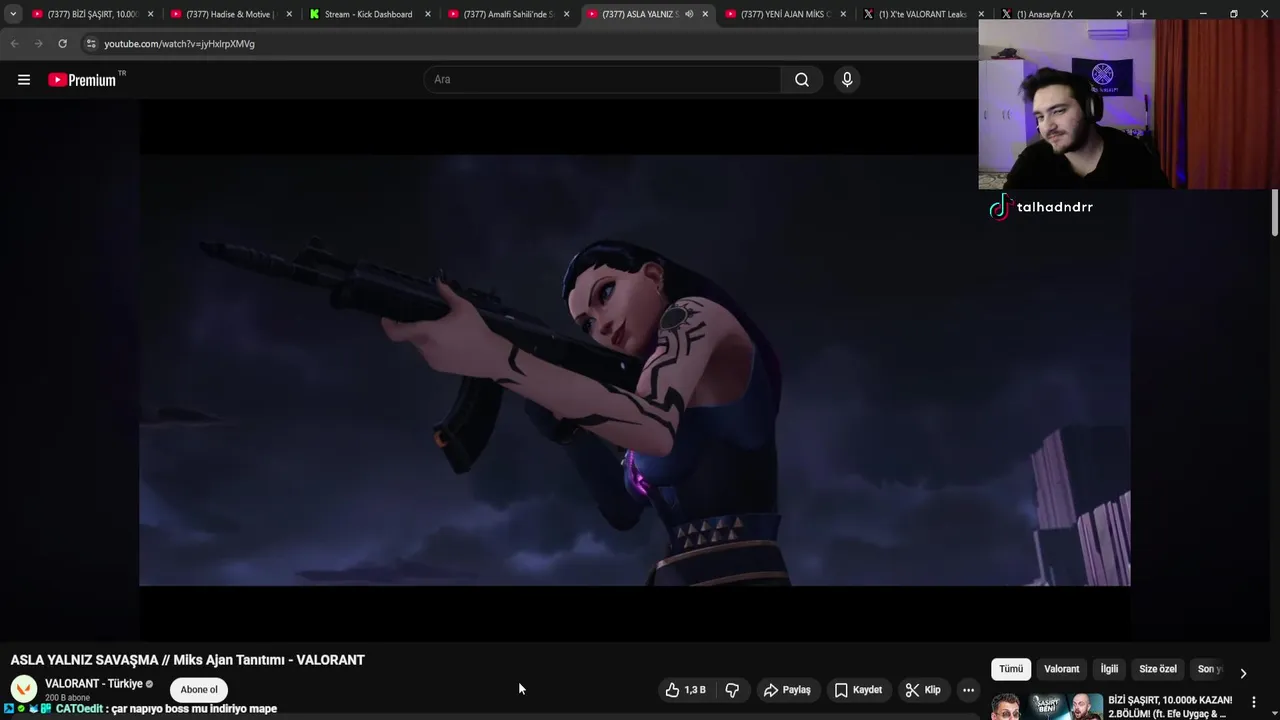Select the 'İlgili' filter chip

click(1109, 669)
